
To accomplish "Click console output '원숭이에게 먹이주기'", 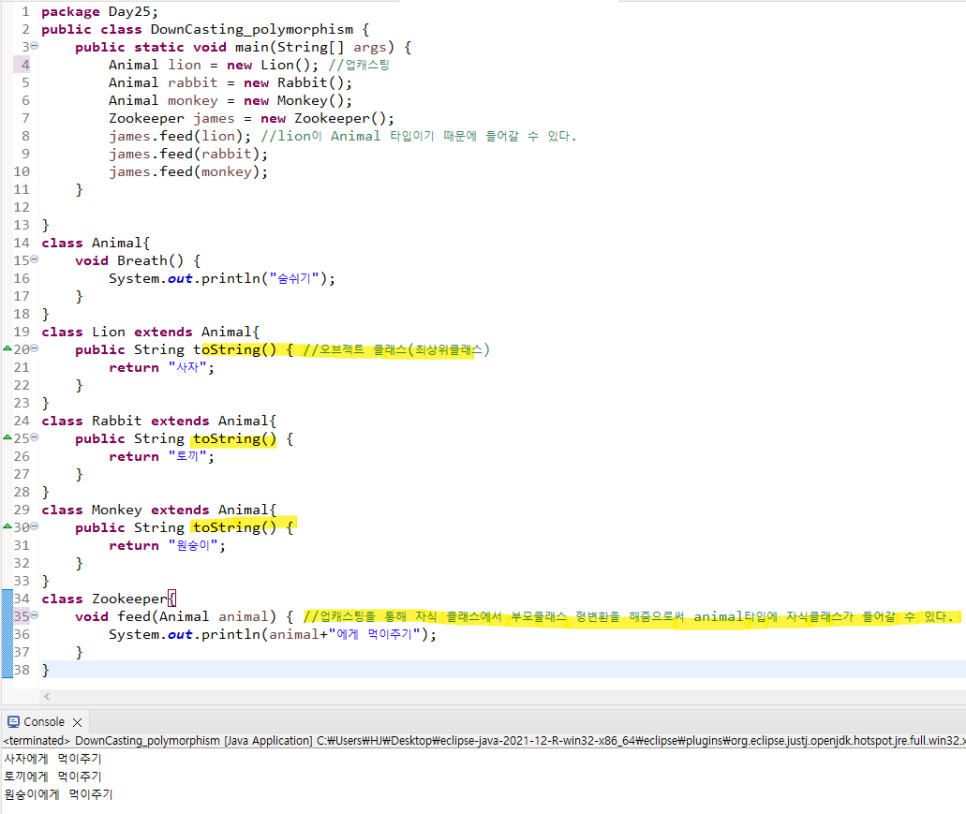I will 59,794.
